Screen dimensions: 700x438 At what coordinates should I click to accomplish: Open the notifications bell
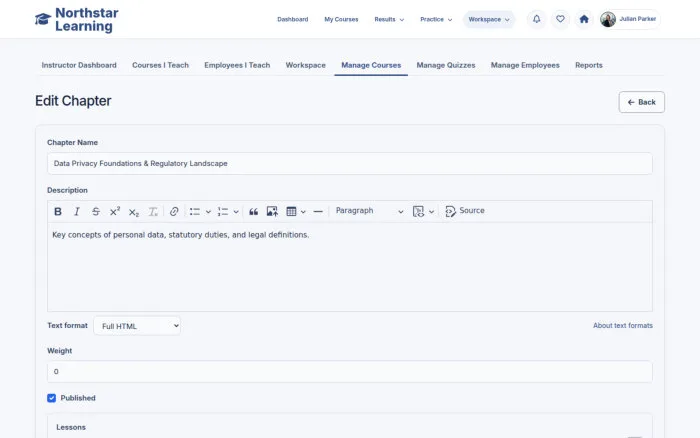tap(537, 19)
